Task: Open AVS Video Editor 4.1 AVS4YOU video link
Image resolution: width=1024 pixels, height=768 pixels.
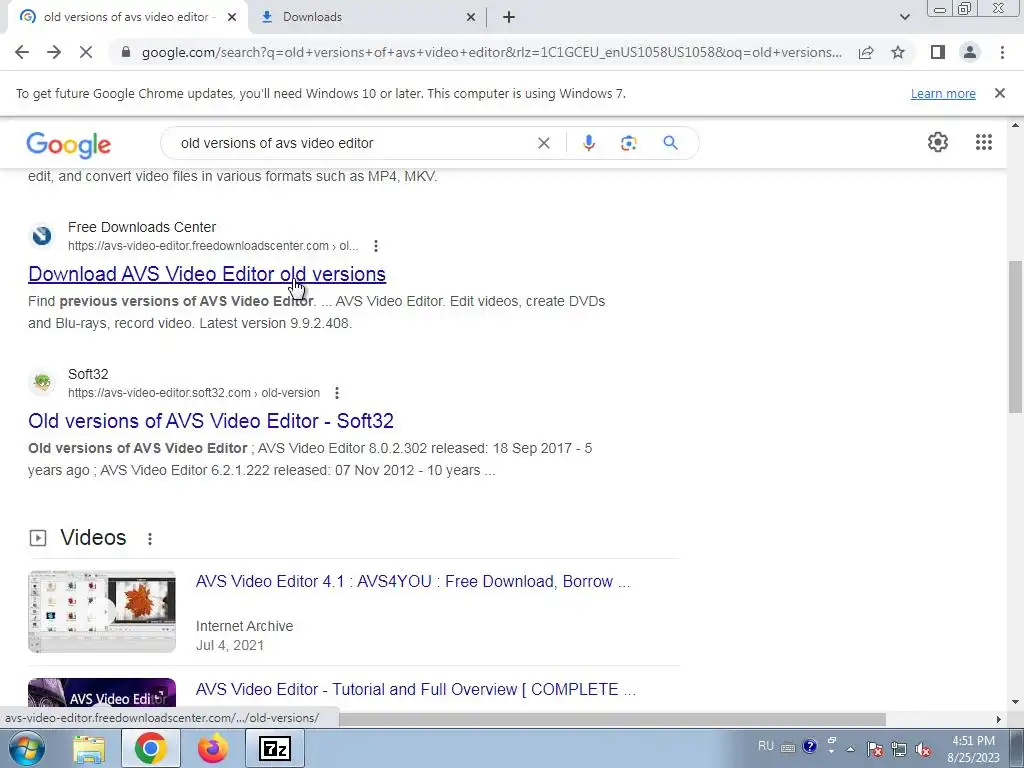Action: tap(413, 582)
